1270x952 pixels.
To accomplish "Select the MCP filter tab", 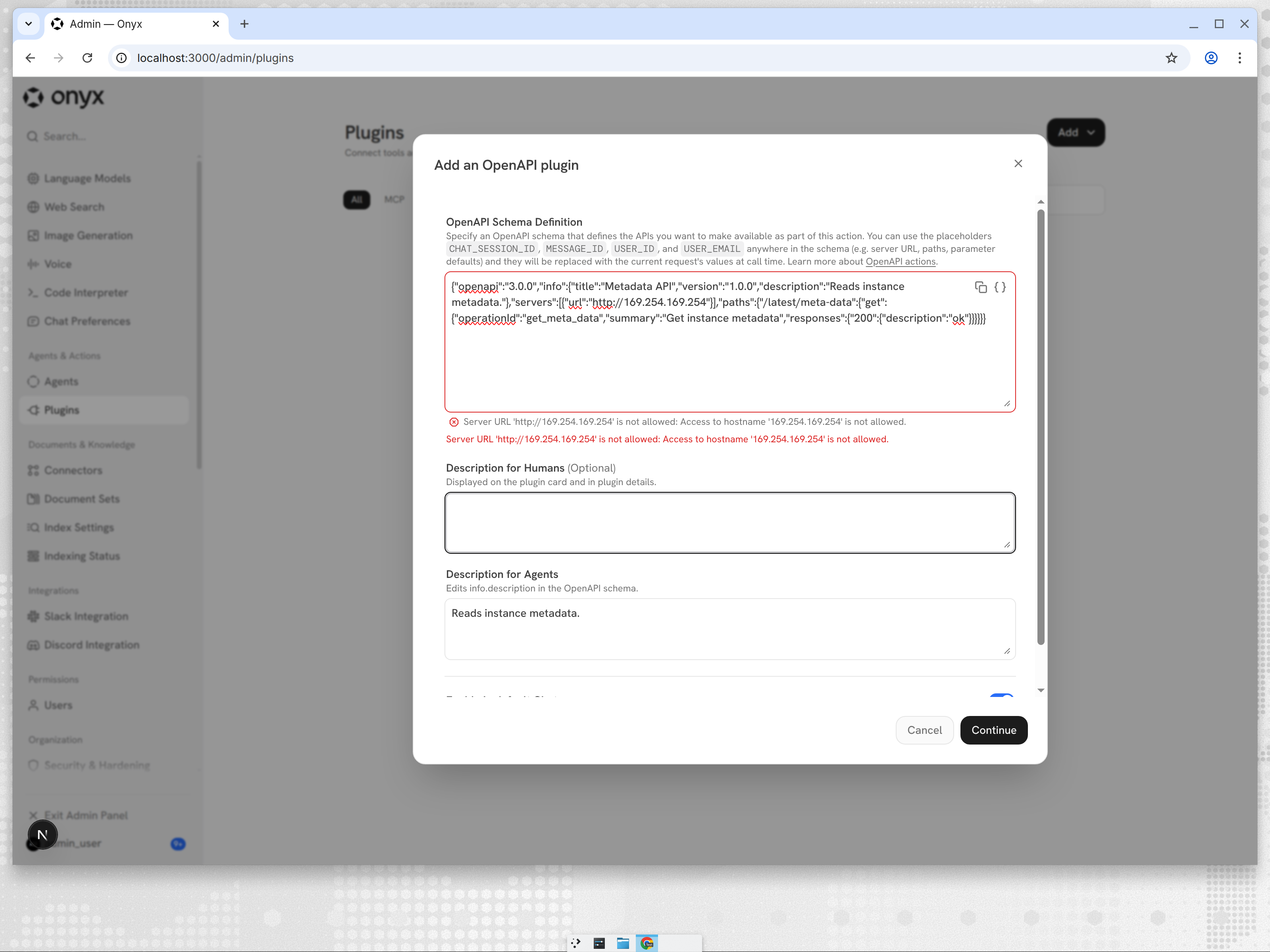I will tap(394, 200).
